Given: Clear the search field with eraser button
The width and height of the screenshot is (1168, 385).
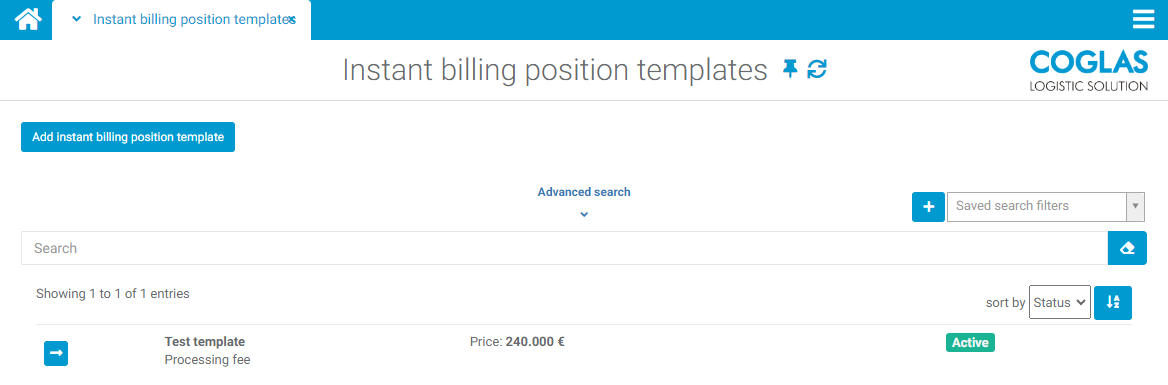Looking at the screenshot, I should pyautogui.click(x=1127, y=248).
